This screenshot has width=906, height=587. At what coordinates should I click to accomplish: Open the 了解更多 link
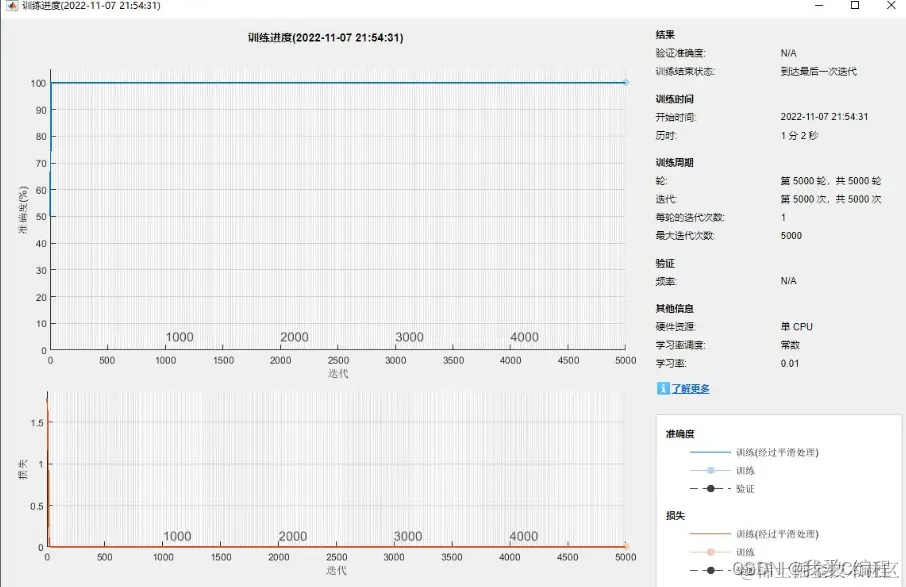(690, 389)
